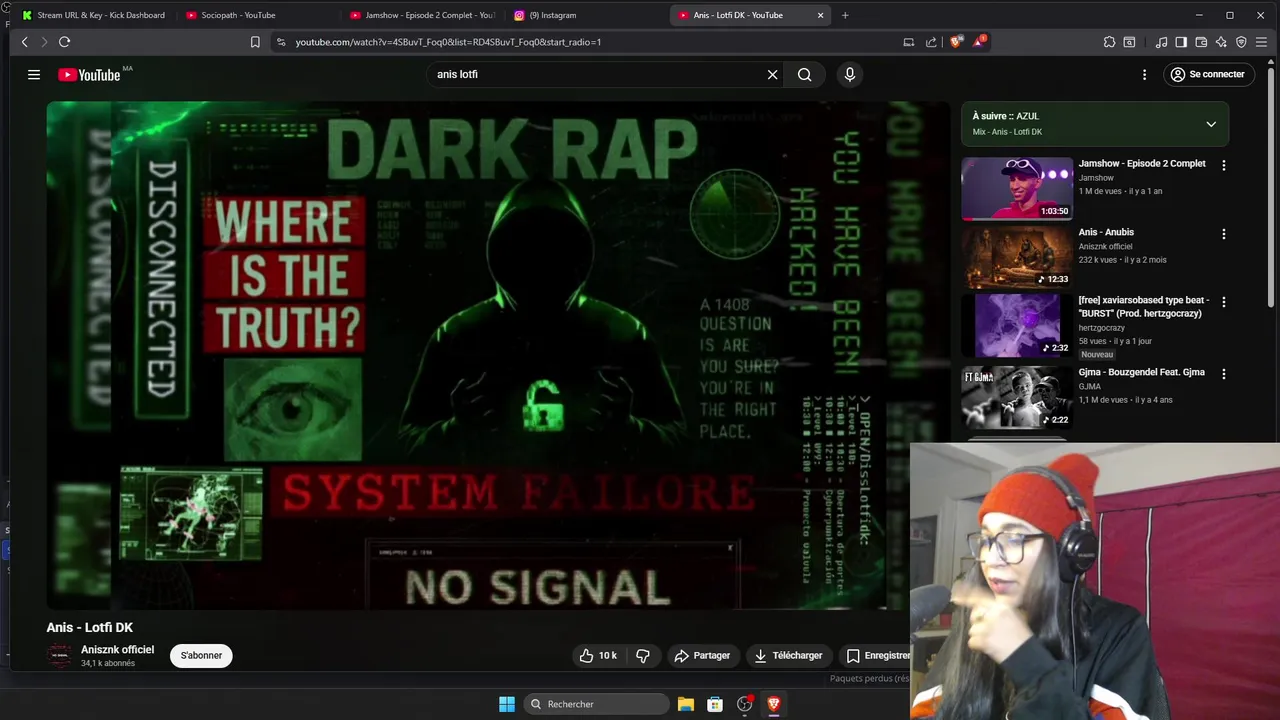
Task: Open the Anisznk officiel channel name
Action: tap(117, 649)
